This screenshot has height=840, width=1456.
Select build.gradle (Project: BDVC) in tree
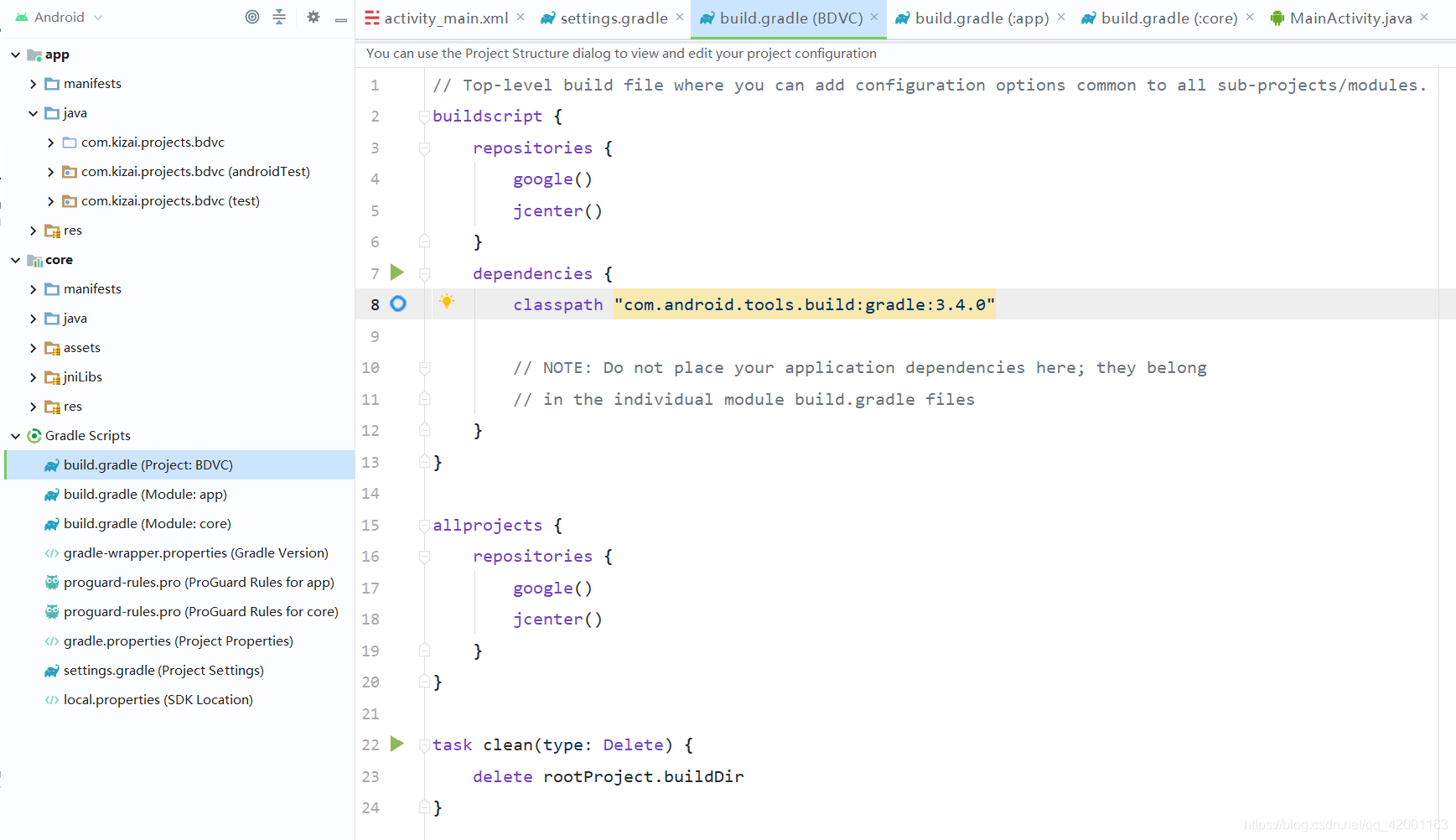pyautogui.click(x=179, y=465)
